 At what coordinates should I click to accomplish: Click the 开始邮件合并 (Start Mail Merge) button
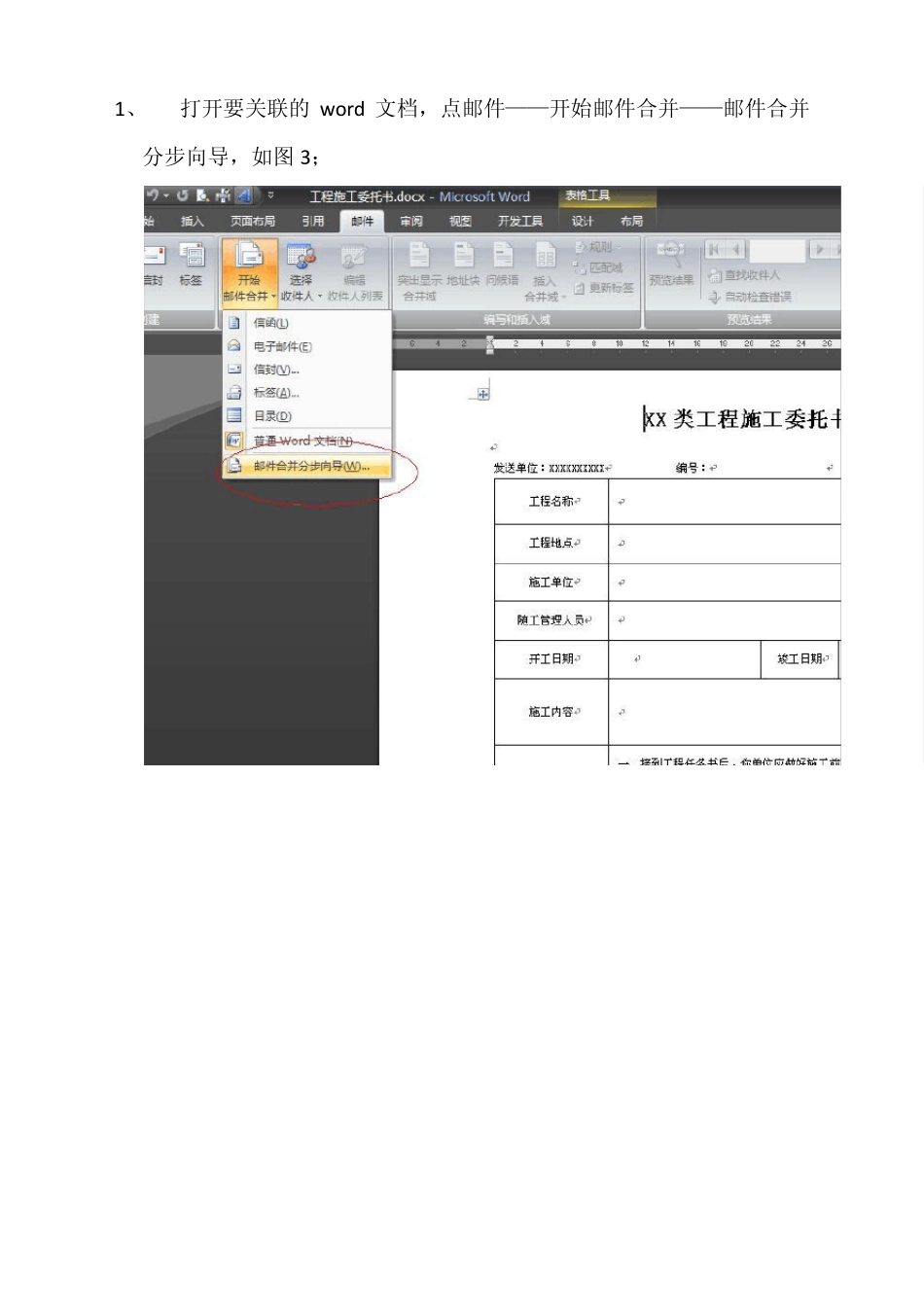[x=249, y=271]
